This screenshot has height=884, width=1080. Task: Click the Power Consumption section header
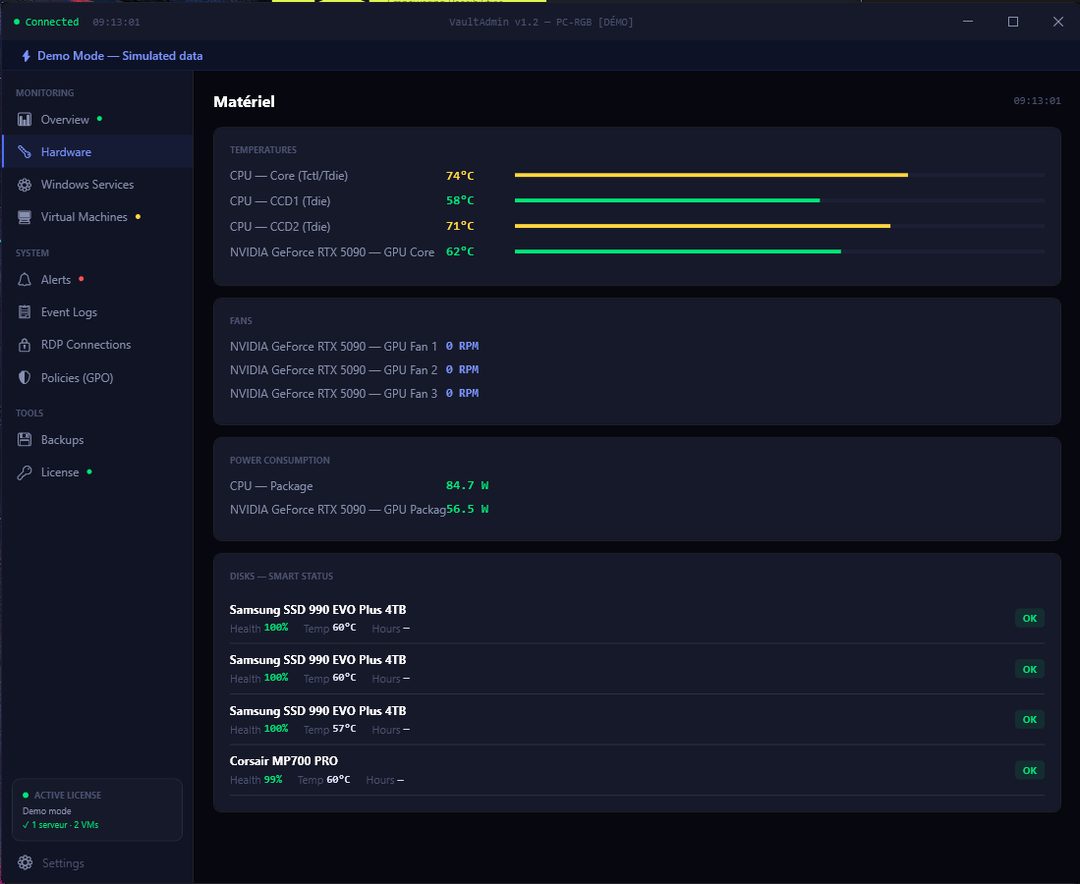[280, 460]
